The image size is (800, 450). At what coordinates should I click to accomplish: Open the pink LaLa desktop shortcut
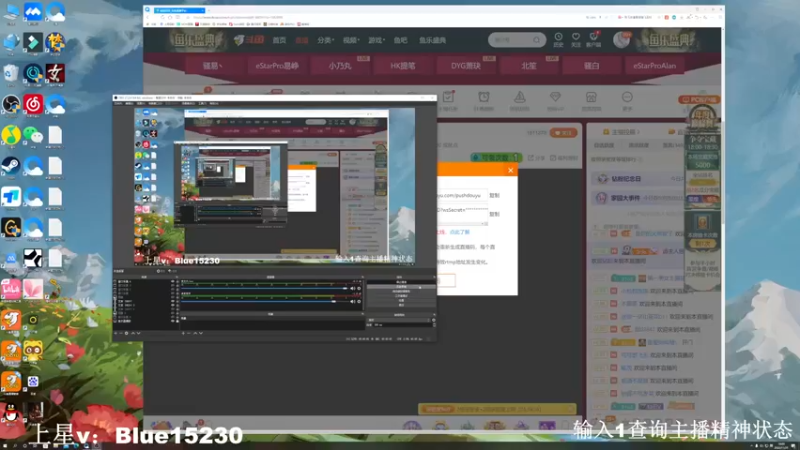pyautogui.click(x=11, y=289)
